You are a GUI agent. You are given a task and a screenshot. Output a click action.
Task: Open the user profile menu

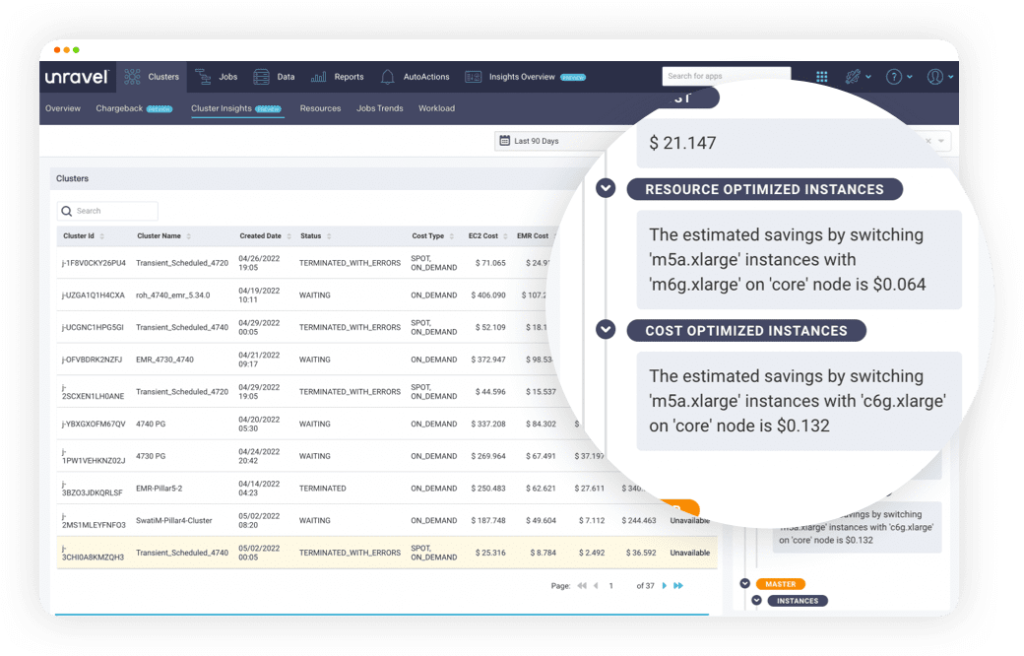(x=935, y=77)
